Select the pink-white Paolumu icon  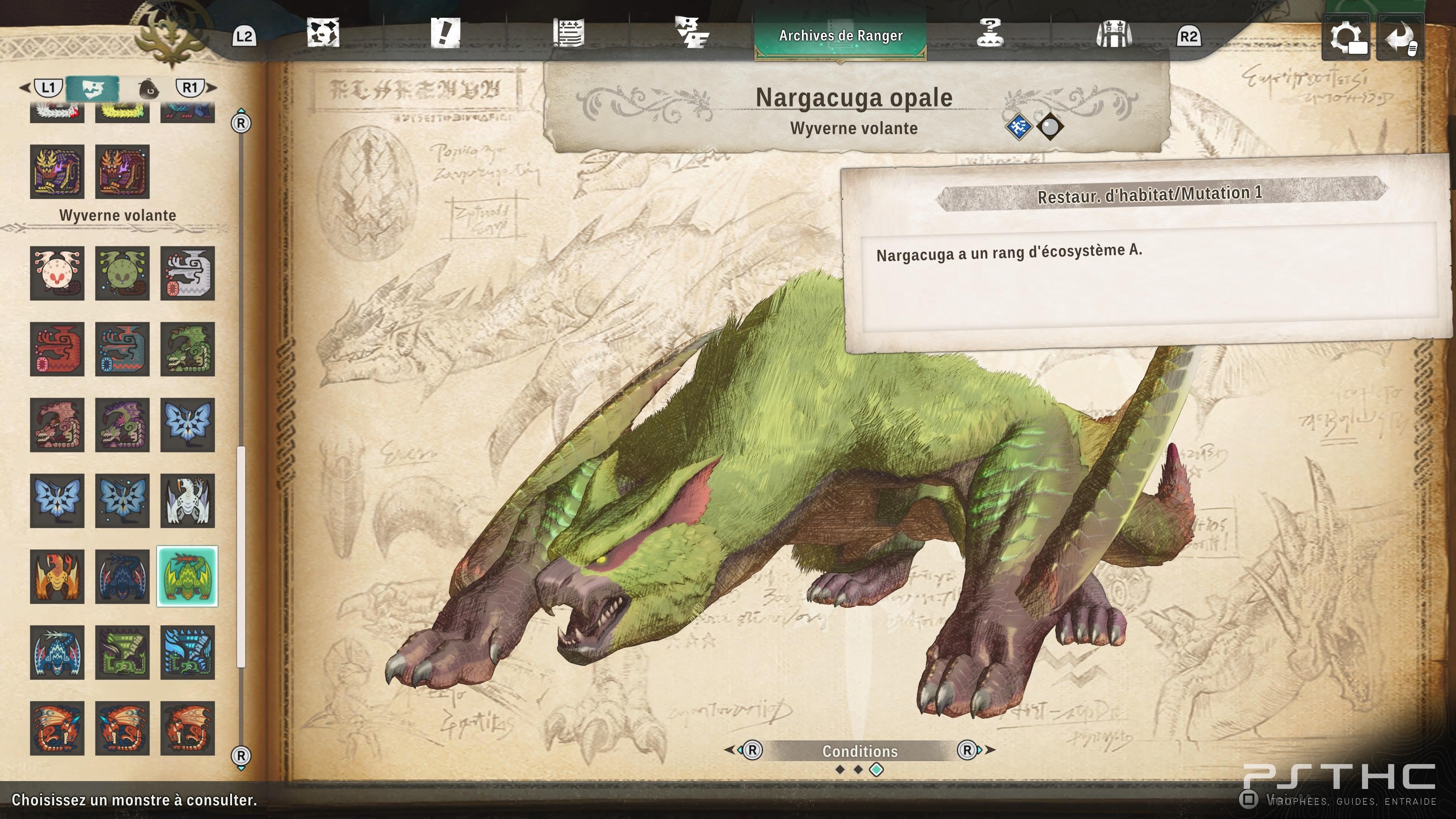57,273
